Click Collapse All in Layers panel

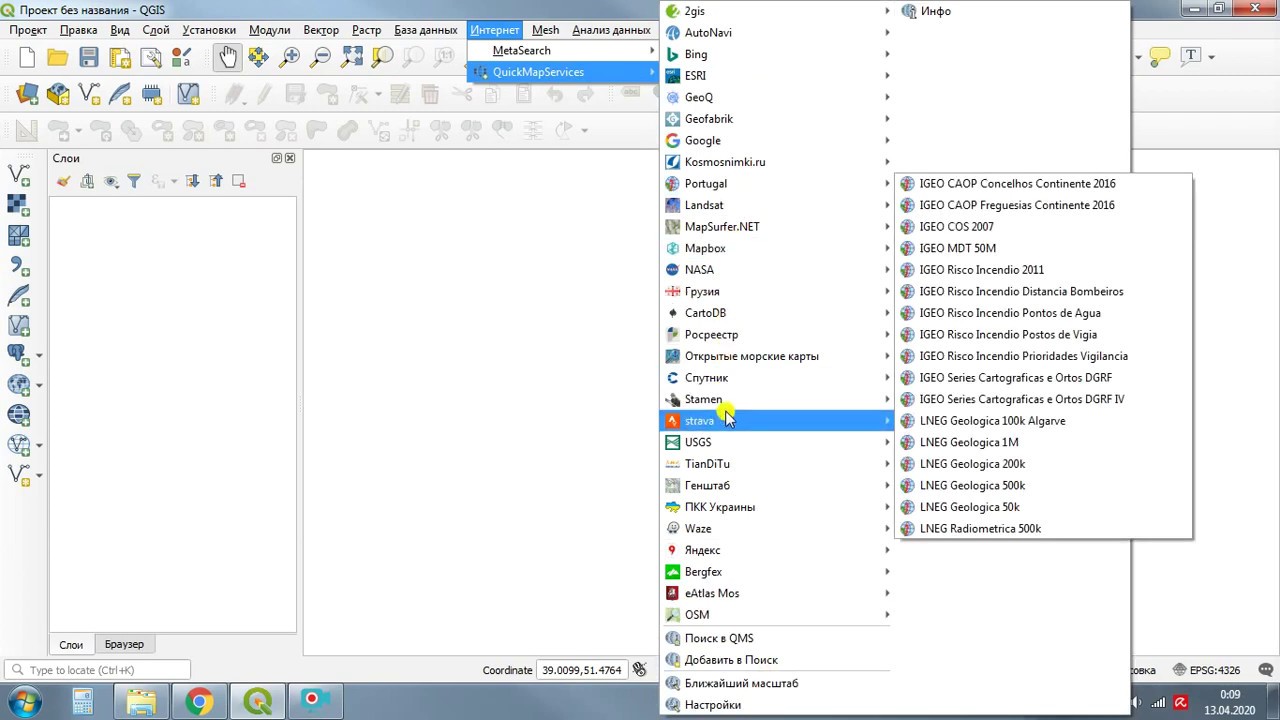tap(216, 181)
